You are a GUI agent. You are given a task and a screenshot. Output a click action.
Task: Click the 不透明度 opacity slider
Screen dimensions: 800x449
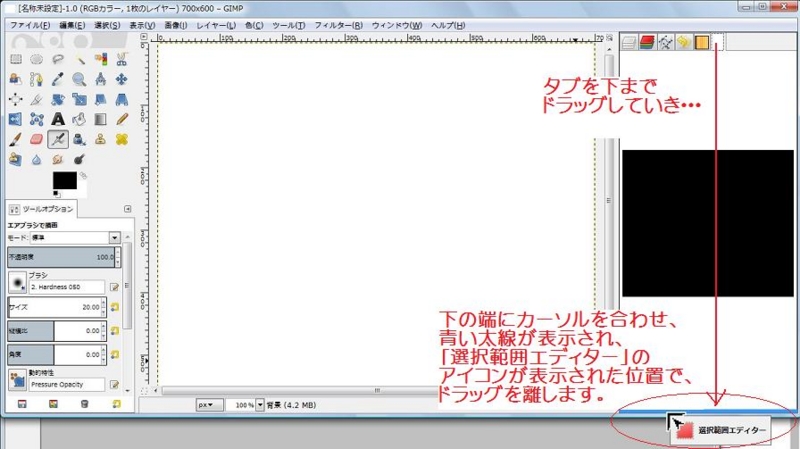pyautogui.click(x=61, y=257)
